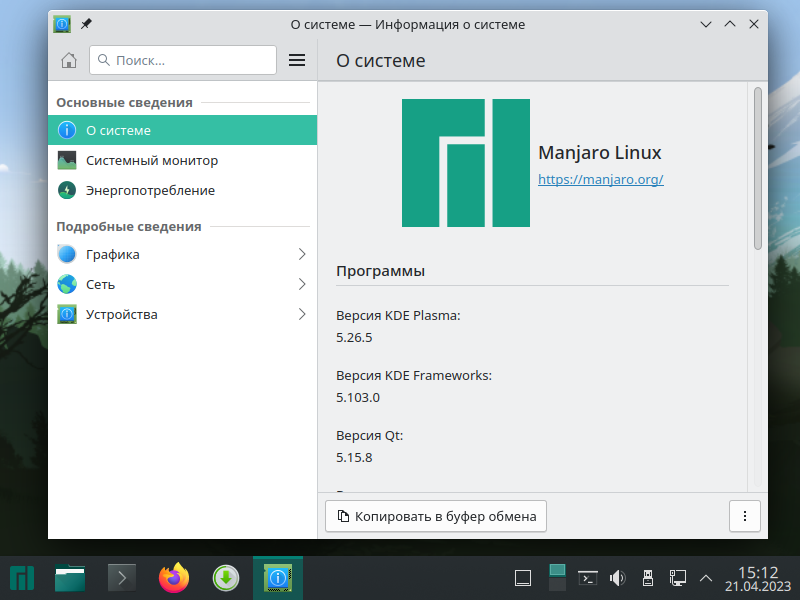Click Копировать в буфер обмена
The height and width of the screenshot is (600, 800).
pos(435,516)
